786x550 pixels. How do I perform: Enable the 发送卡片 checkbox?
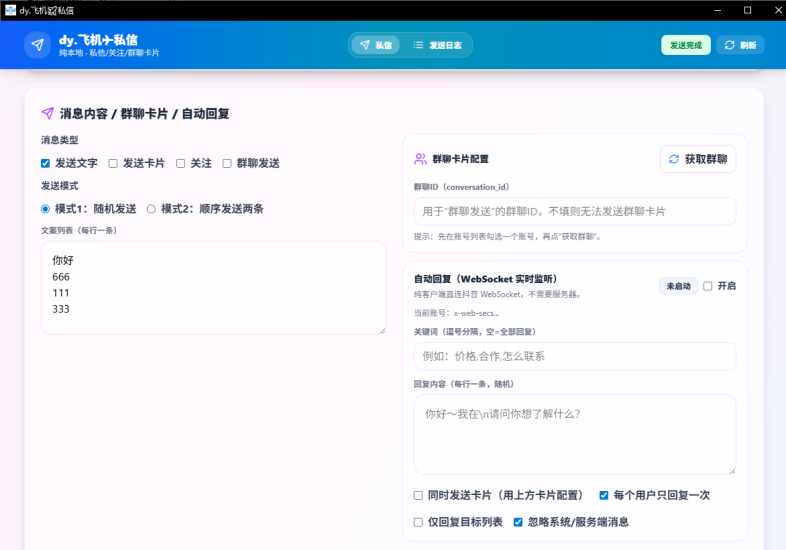[113, 163]
